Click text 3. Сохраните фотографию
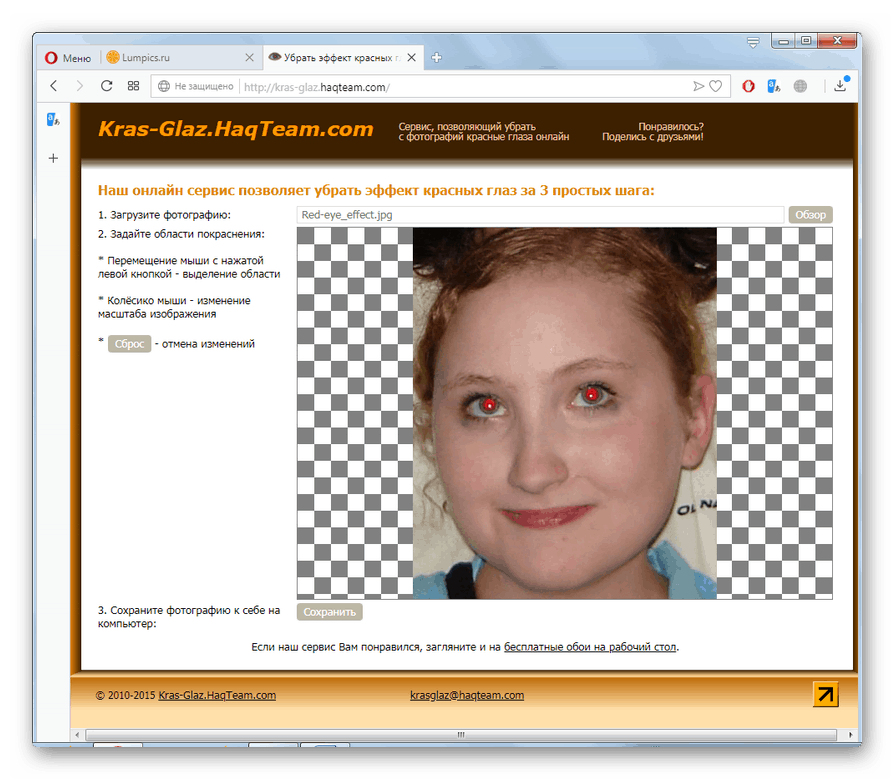 (x=188, y=617)
